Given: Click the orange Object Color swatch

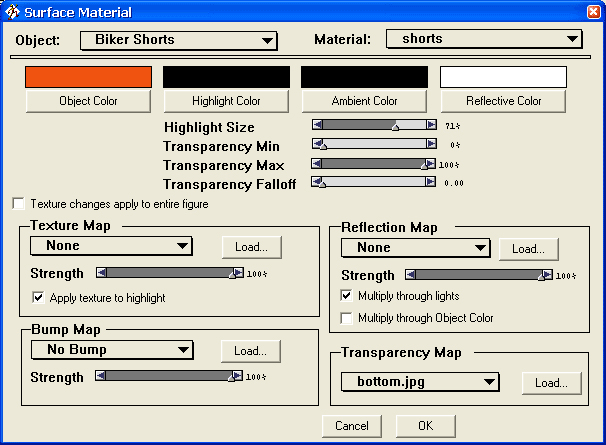Looking at the screenshot, I should point(88,77).
